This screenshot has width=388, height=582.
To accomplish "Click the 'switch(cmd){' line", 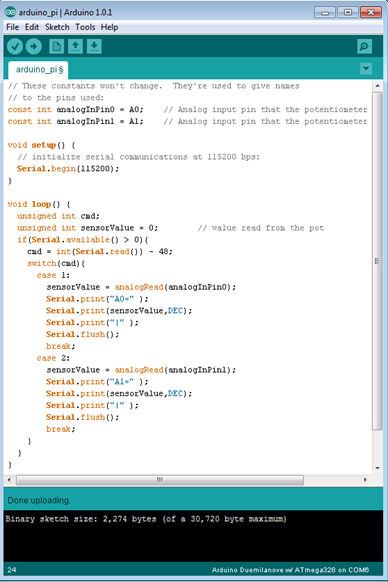I will [56, 264].
